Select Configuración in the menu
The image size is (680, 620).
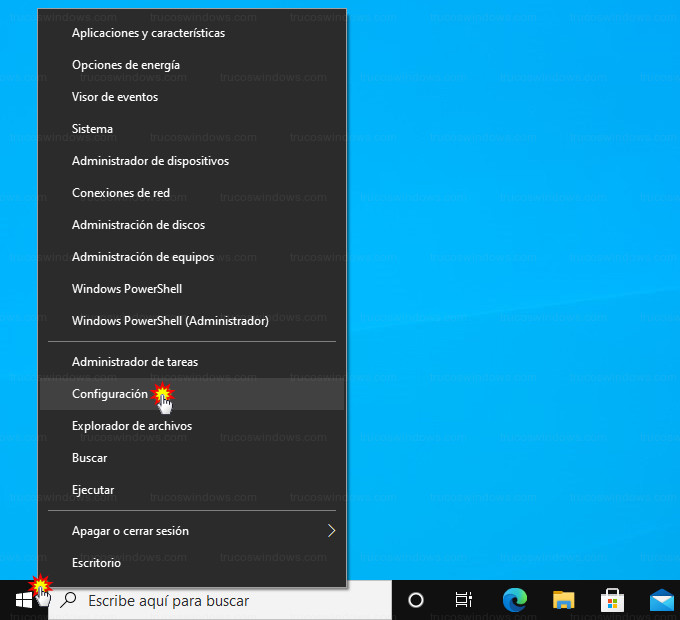click(192, 394)
